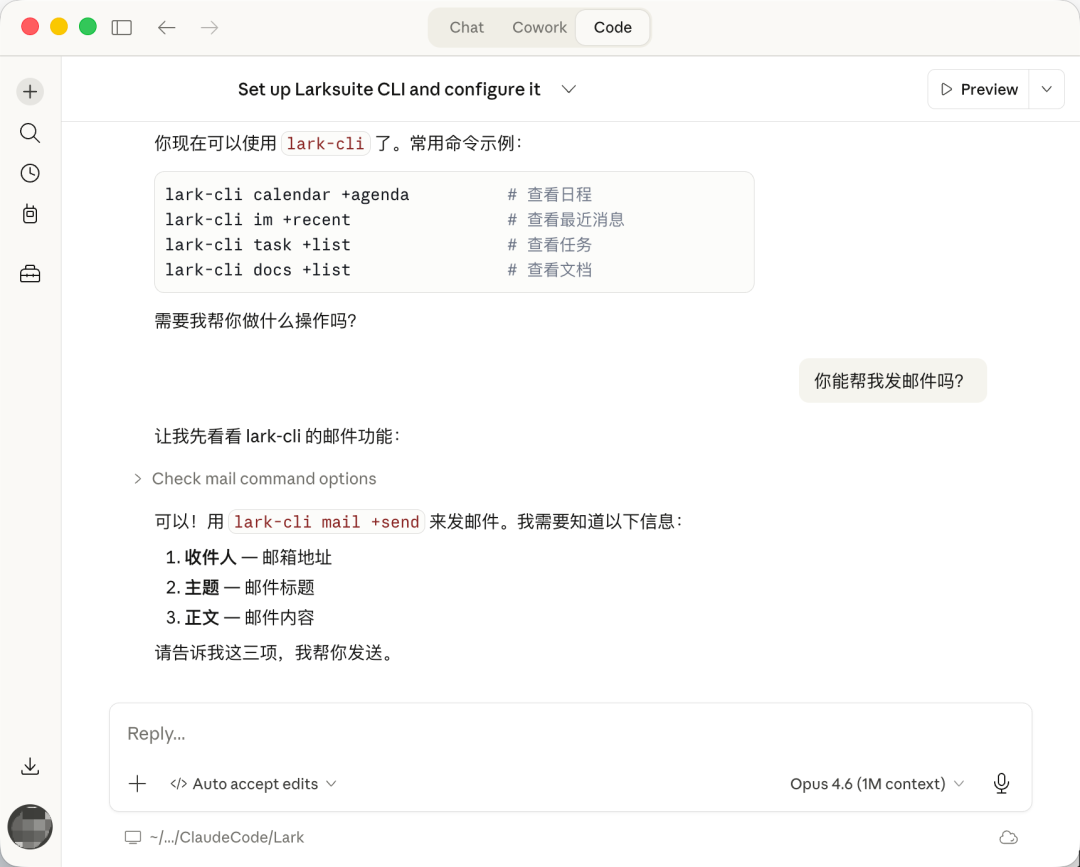Navigate back with the left arrow

(x=167, y=28)
